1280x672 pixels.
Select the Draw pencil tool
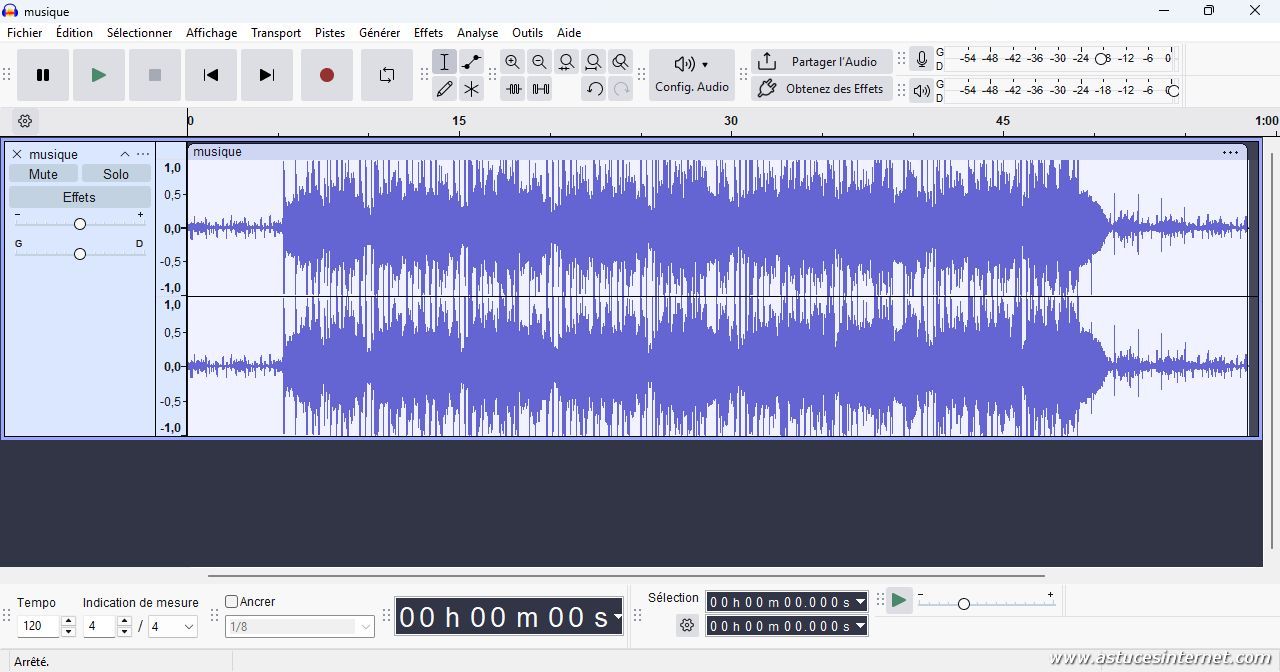(445, 89)
